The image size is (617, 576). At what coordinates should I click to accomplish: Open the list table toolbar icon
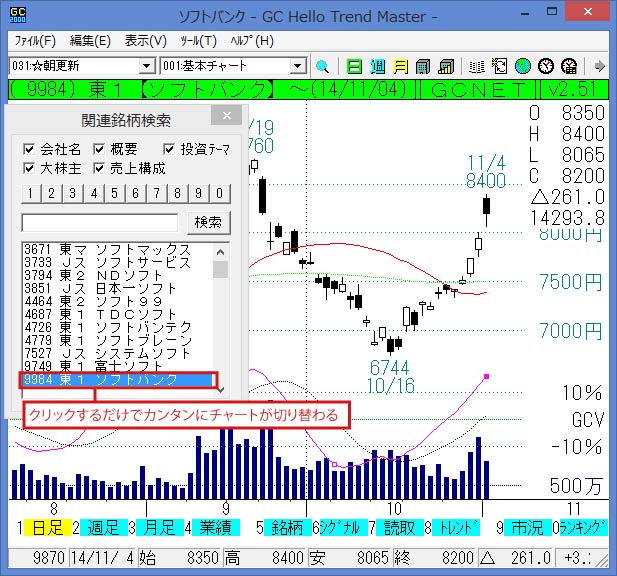[x=477, y=66]
